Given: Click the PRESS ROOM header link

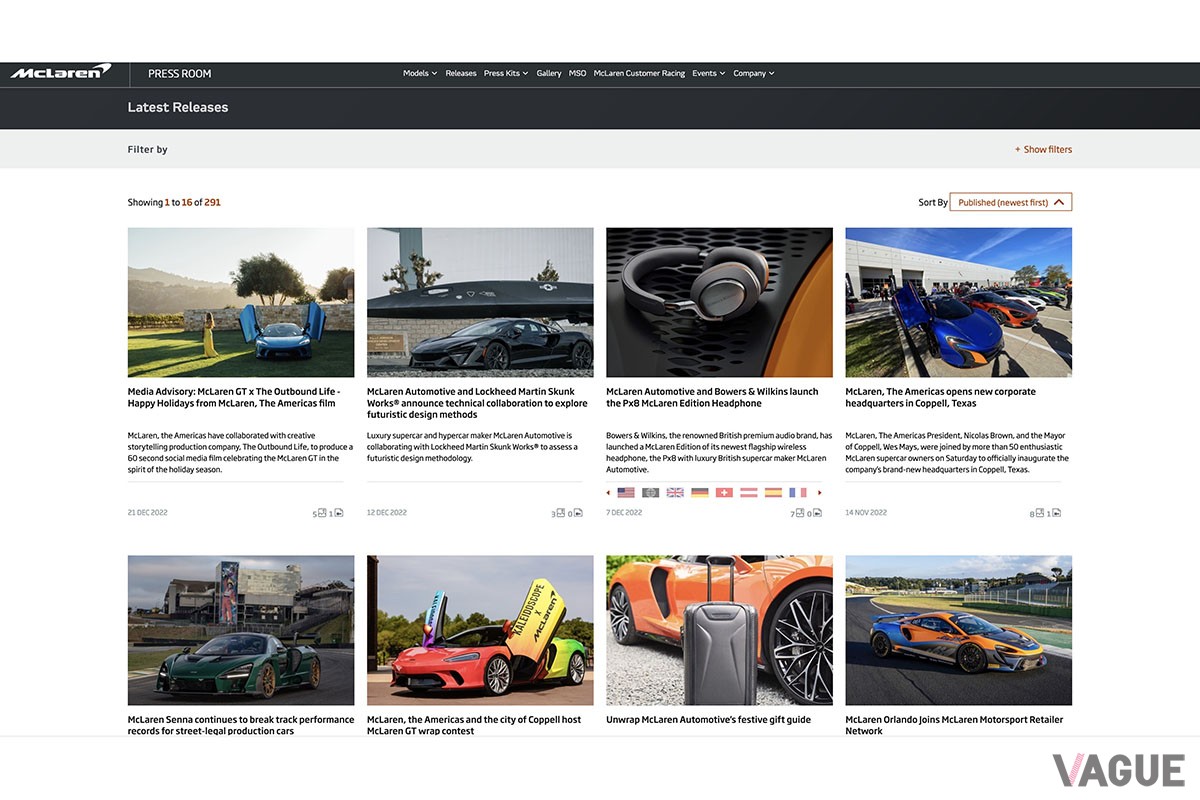Looking at the screenshot, I should [180, 73].
